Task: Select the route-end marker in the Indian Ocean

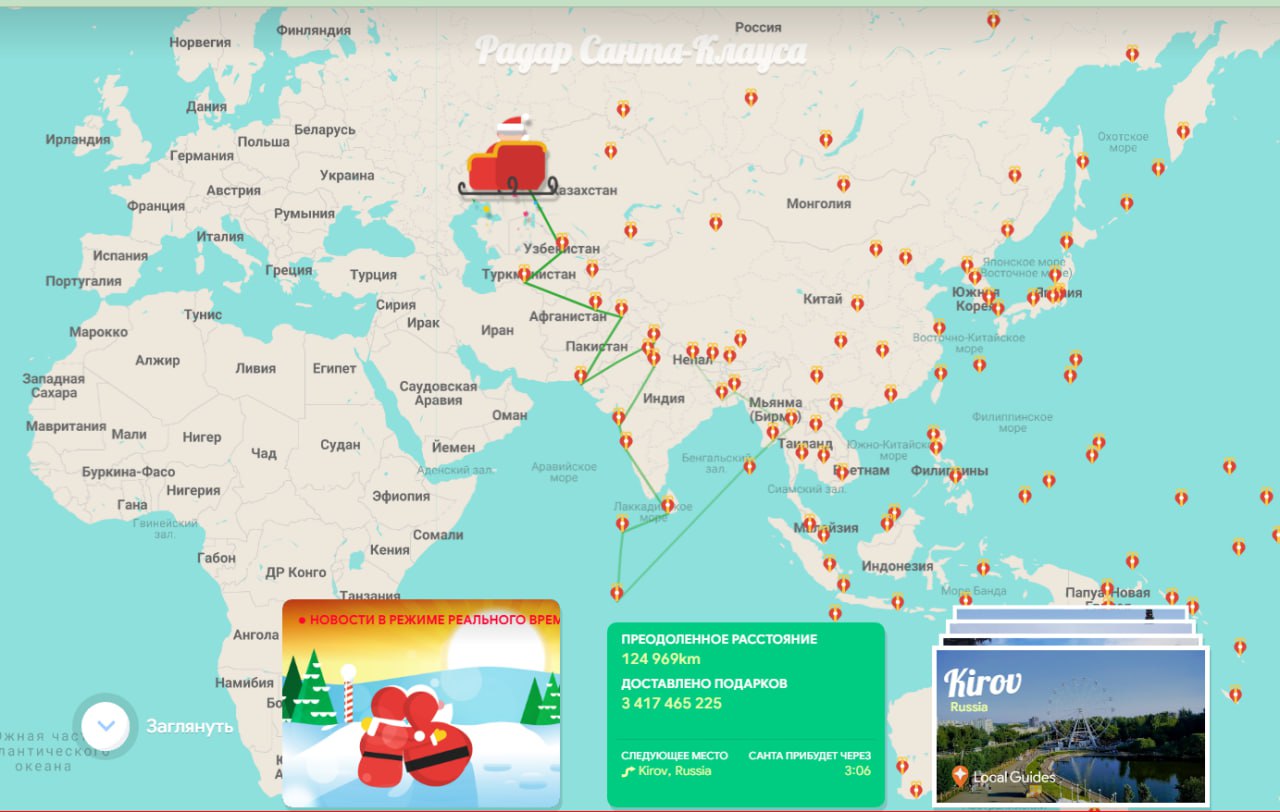Action: click(x=616, y=592)
